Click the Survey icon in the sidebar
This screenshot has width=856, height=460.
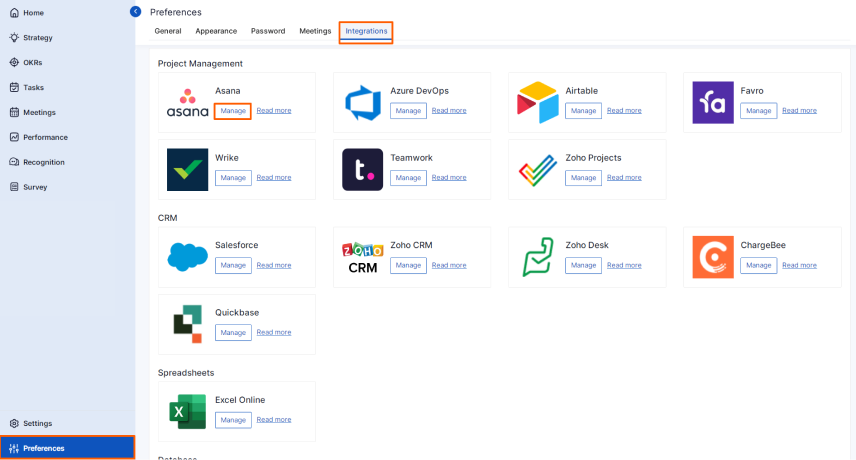14,187
